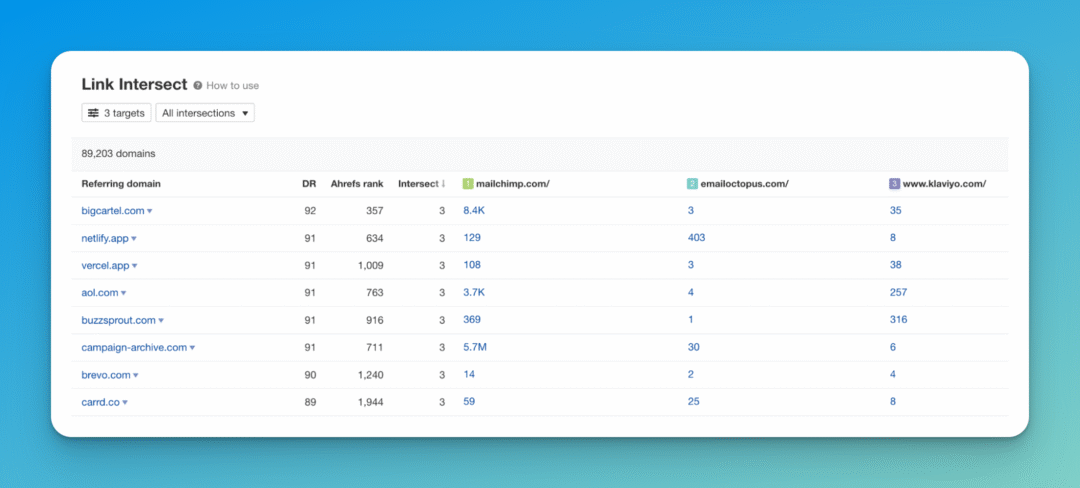This screenshot has width=1080, height=488.
Task: Expand the netlify.app dropdown arrow
Action: (x=134, y=239)
